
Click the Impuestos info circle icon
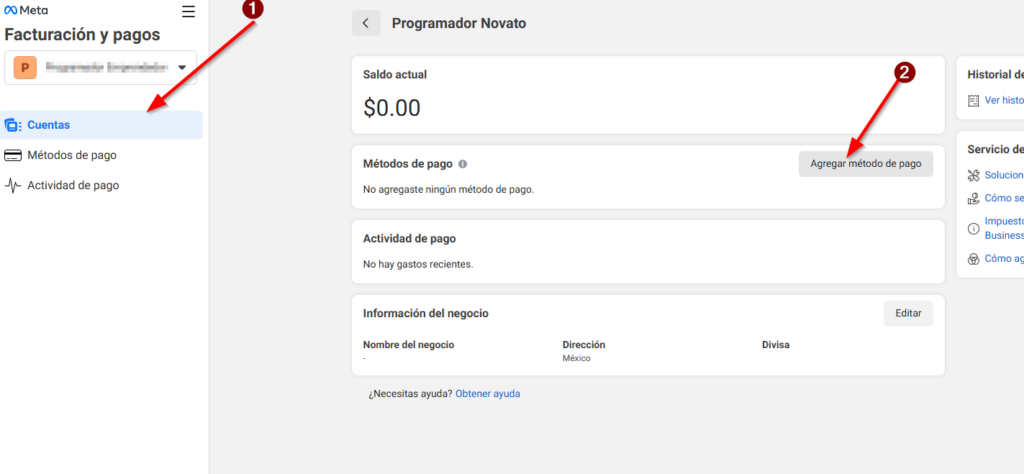(974, 228)
